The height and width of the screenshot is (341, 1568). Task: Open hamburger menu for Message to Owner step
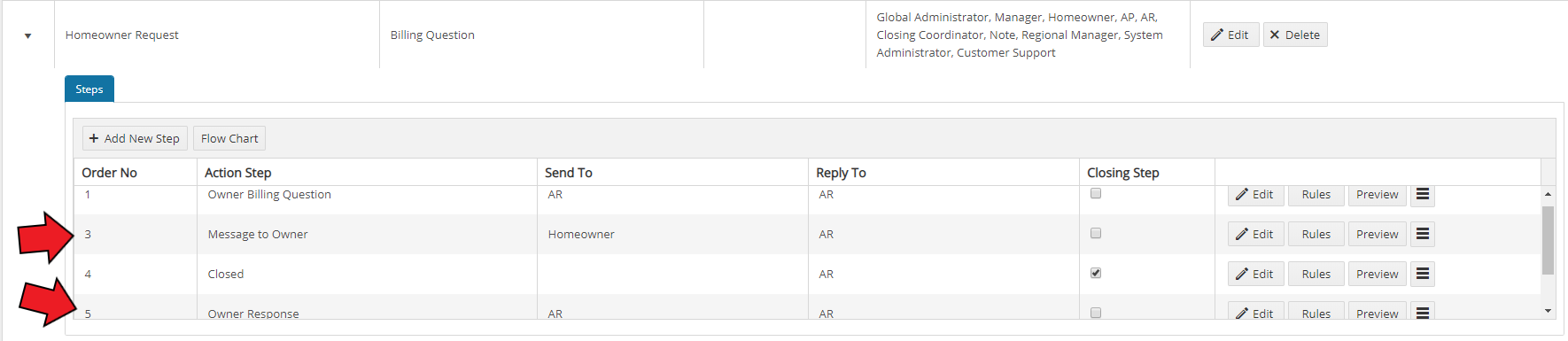coord(1422,234)
